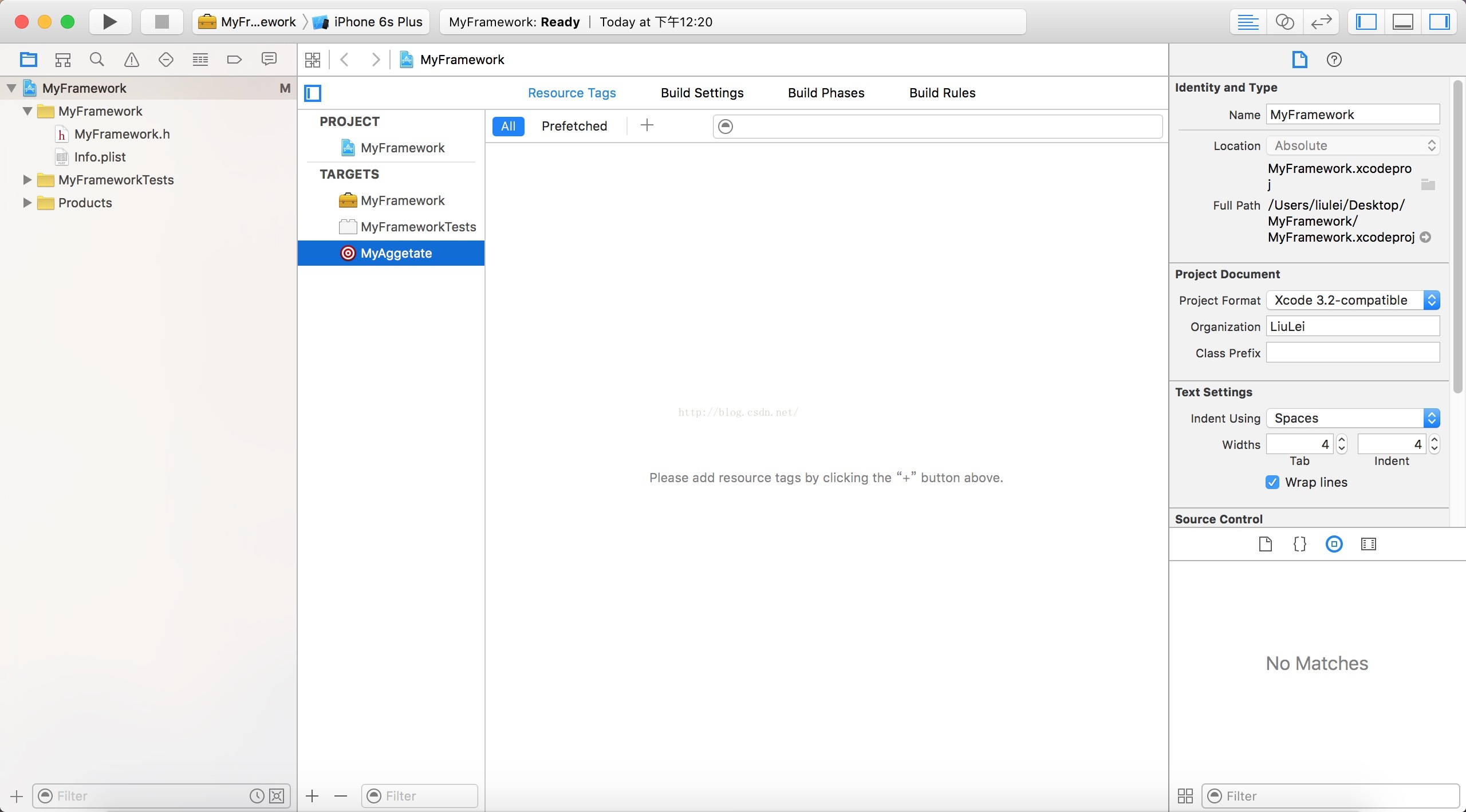Click the resource tags filter field
This screenshot has width=1466, height=812.
coord(937,126)
